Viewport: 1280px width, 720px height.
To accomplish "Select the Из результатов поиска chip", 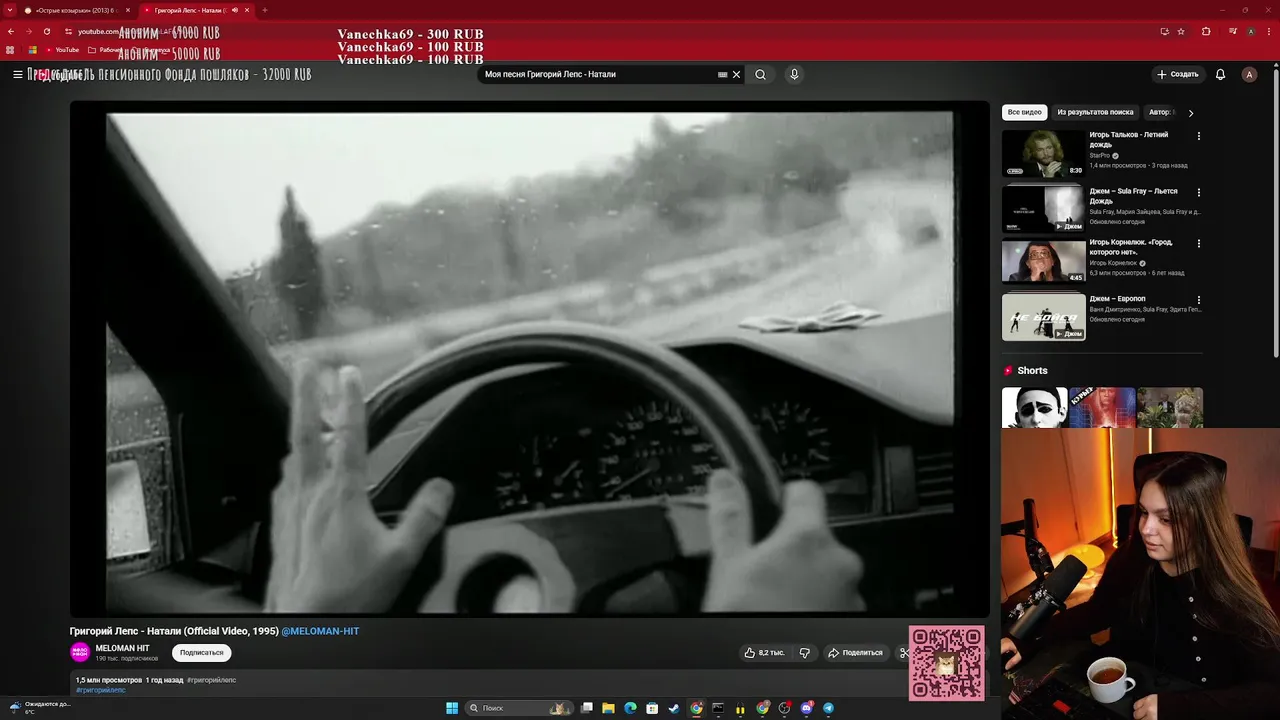I will point(1095,112).
